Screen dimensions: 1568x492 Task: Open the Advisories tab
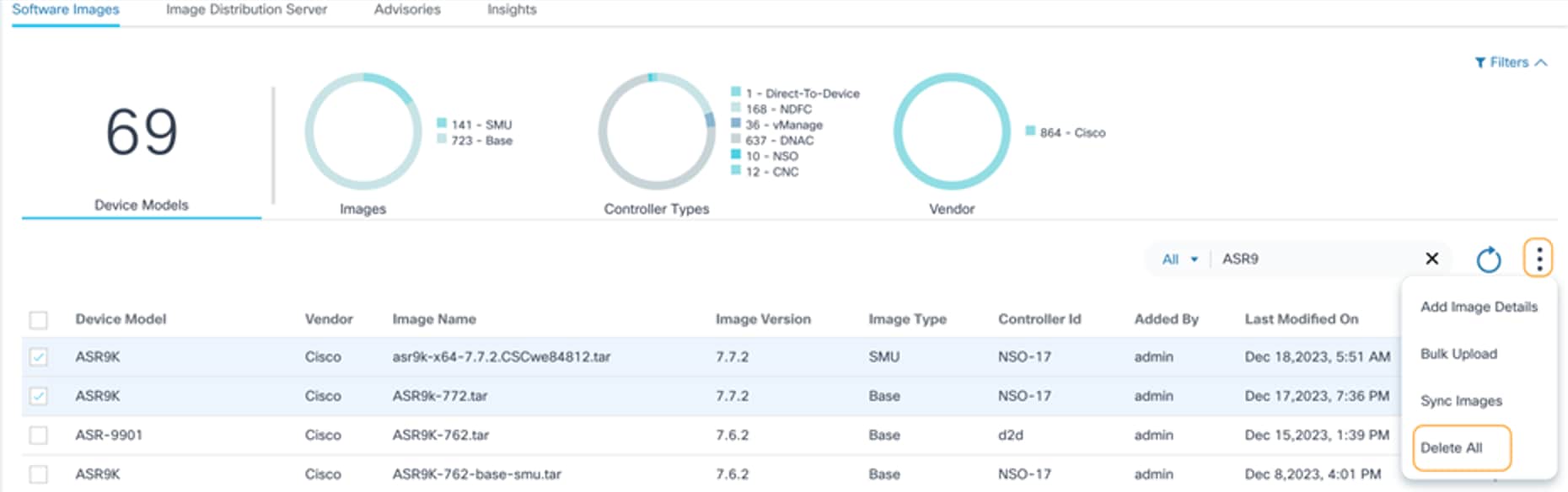point(407,9)
